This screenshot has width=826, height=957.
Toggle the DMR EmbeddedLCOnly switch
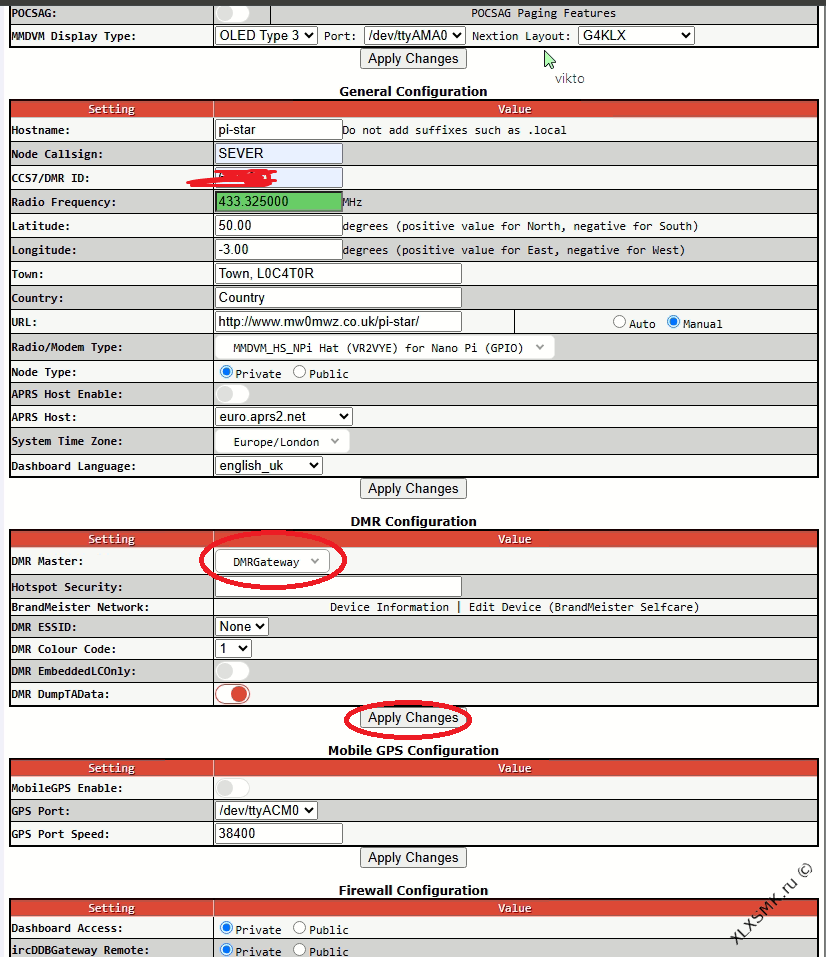point(233,671)
